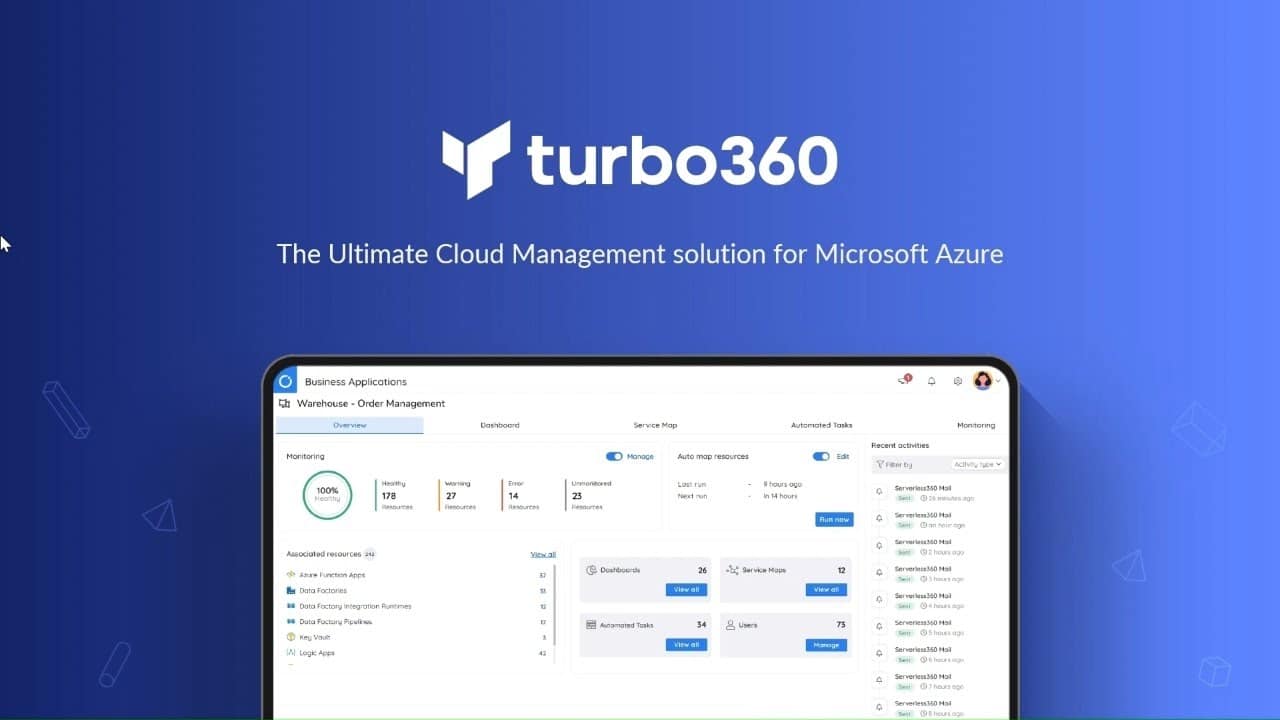
Task: Open the settings gear icon in header
Action: [958, 381]
